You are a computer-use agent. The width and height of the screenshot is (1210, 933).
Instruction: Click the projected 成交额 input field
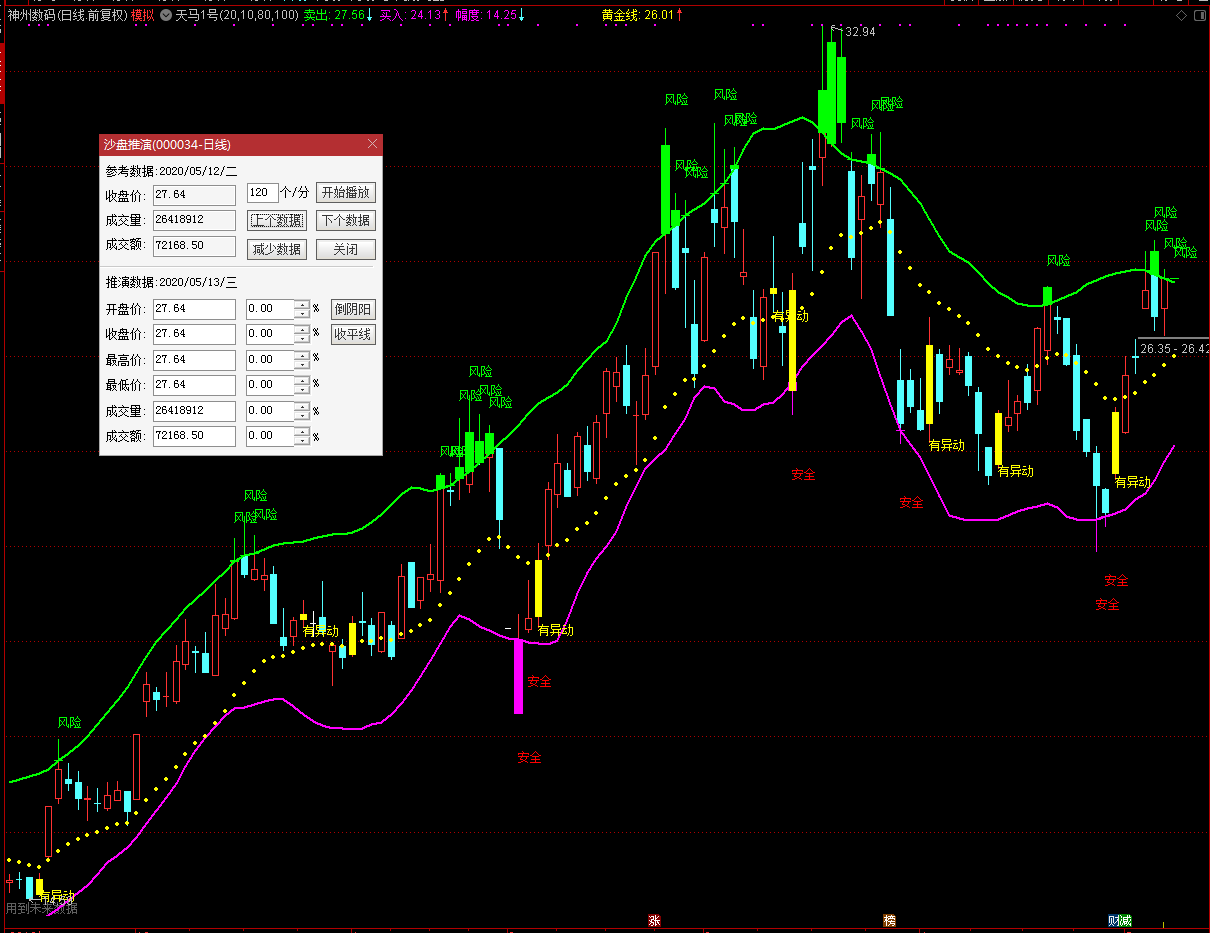point(194,436)
